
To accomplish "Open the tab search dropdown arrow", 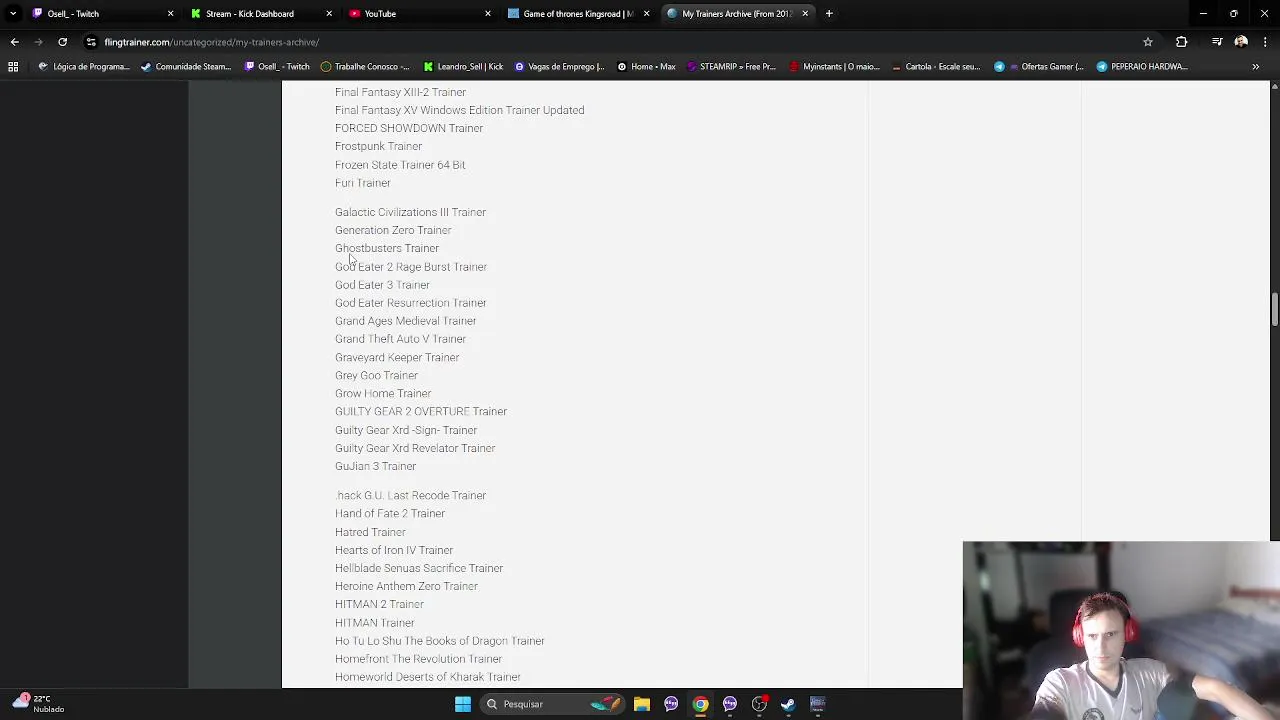I will [13, 14].
